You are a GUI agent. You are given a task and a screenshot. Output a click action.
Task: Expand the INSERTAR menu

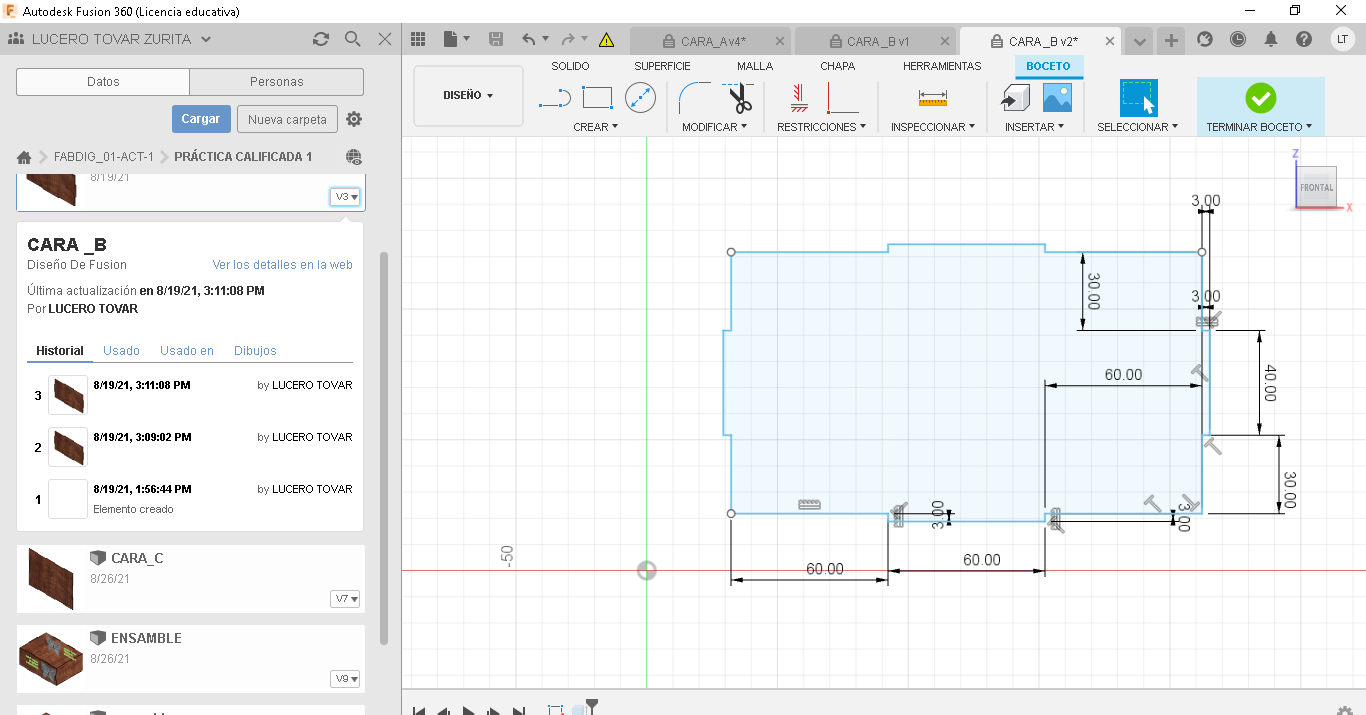tap(1034, 127)
